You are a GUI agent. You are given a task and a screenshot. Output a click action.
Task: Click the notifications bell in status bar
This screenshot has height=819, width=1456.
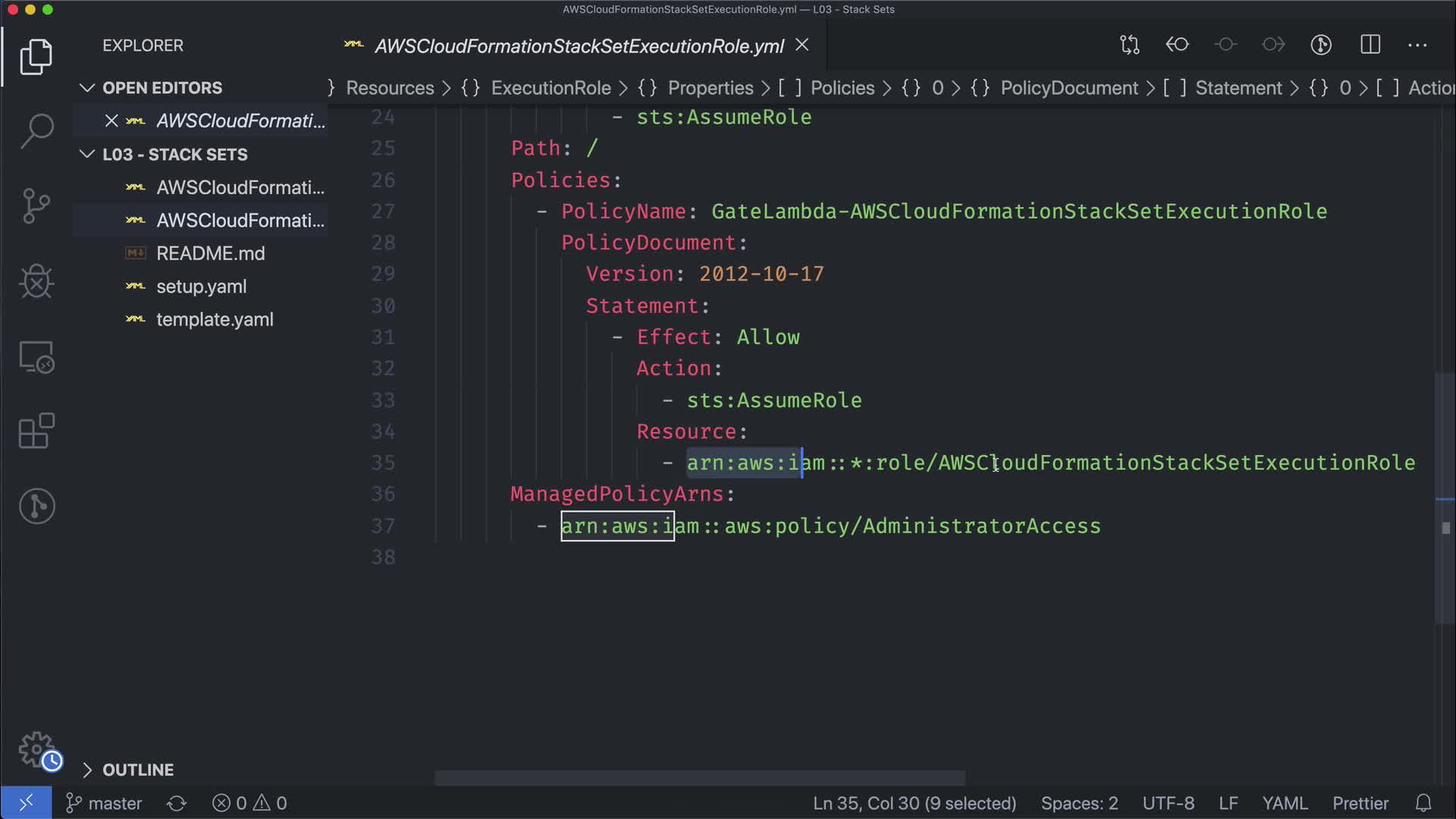click(x=1423, y=803)
